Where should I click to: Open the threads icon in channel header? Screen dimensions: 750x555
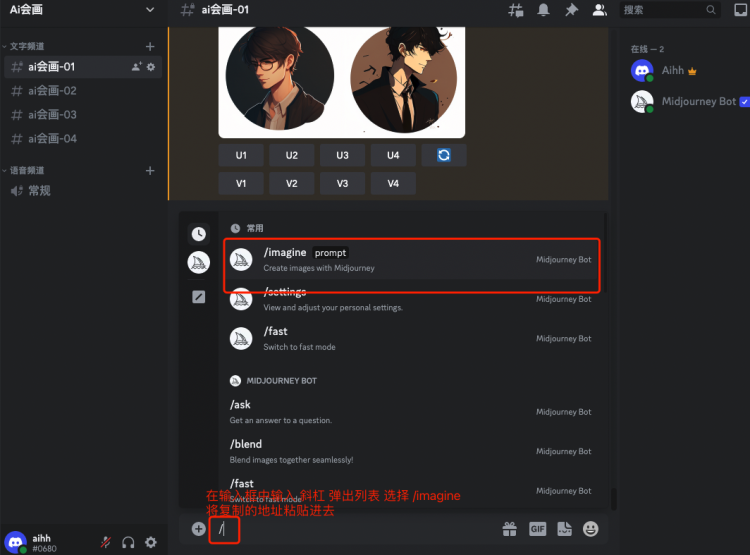pos(516,10)
